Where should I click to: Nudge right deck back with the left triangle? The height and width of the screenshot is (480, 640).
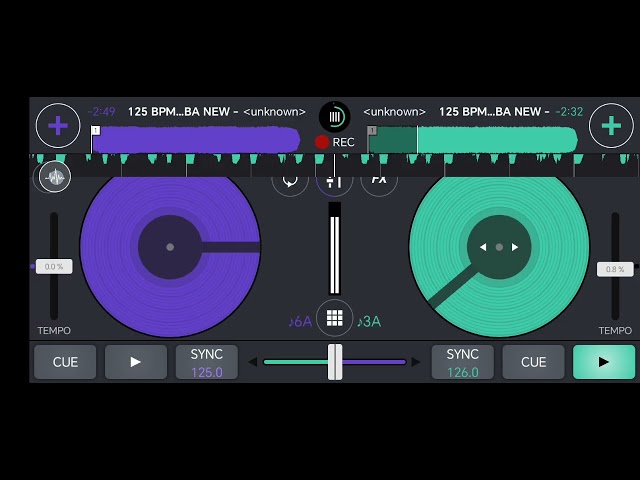click(x=483, y=247)
